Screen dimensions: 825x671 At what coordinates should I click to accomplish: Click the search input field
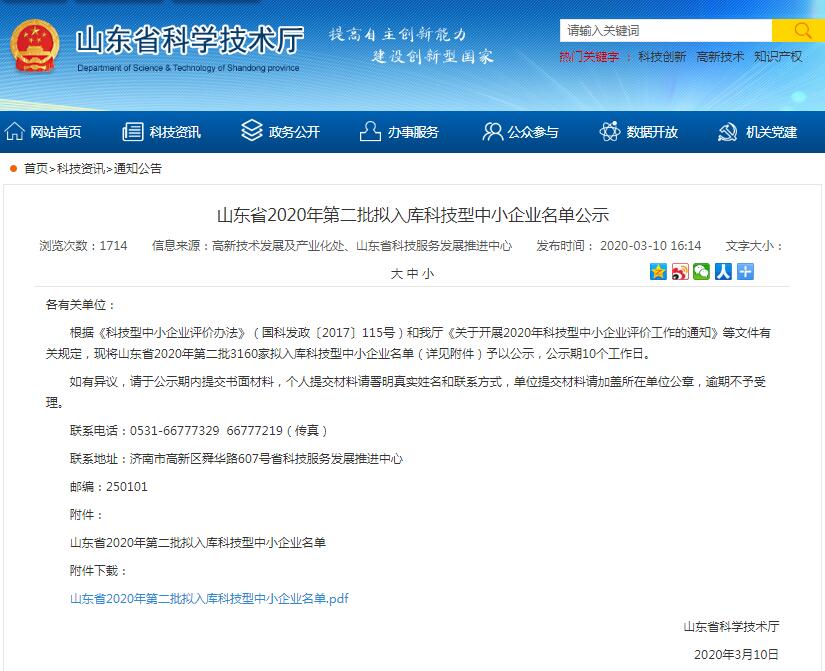[660, 30]
